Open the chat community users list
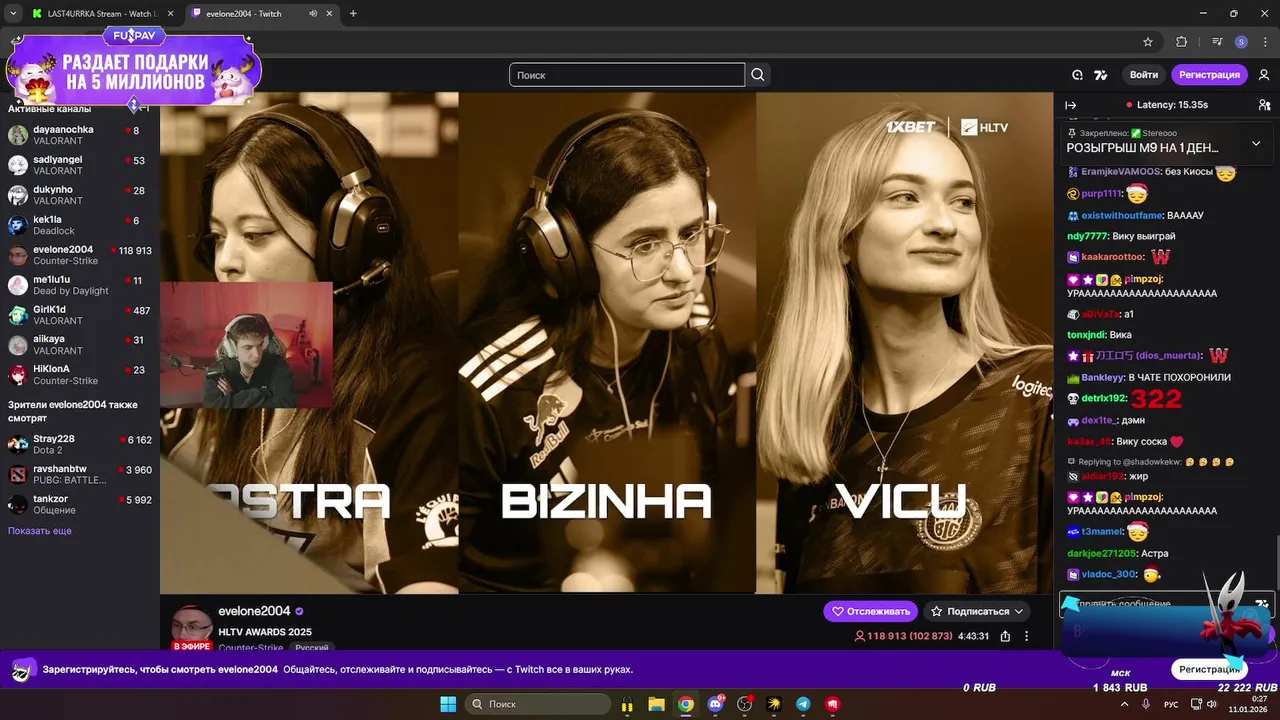 (x=1264, y=105)
